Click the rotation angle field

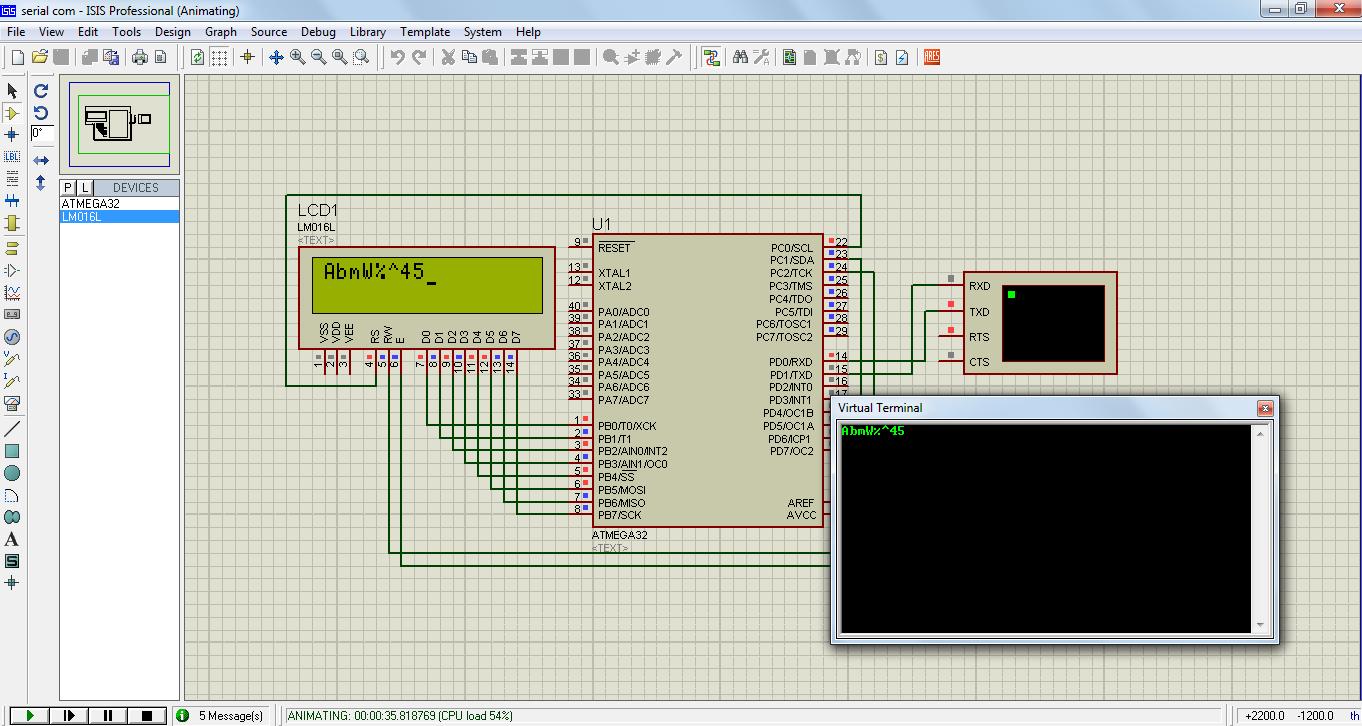(x=41, y=133)
